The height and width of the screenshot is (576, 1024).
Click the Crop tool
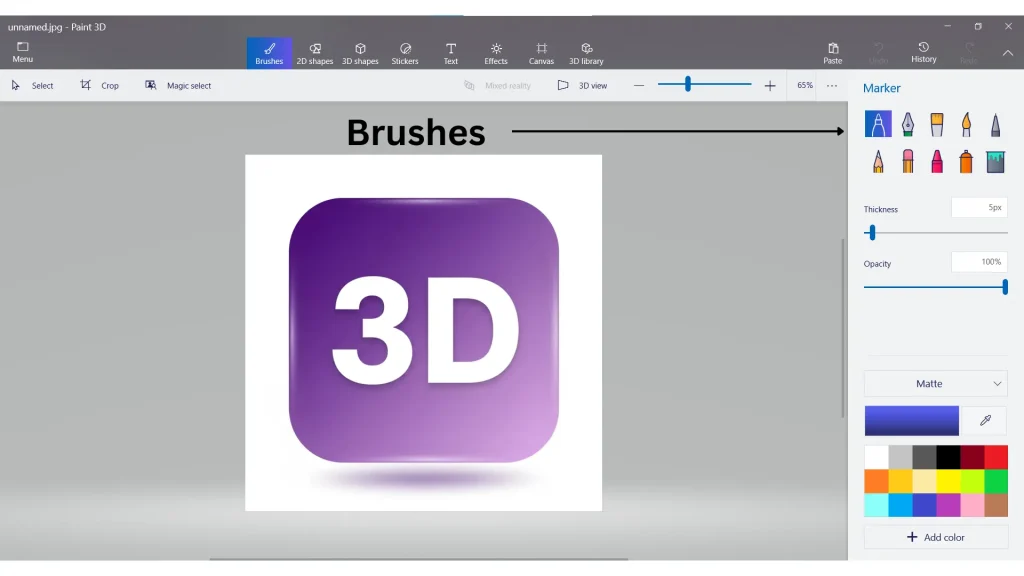pos(100,85)
